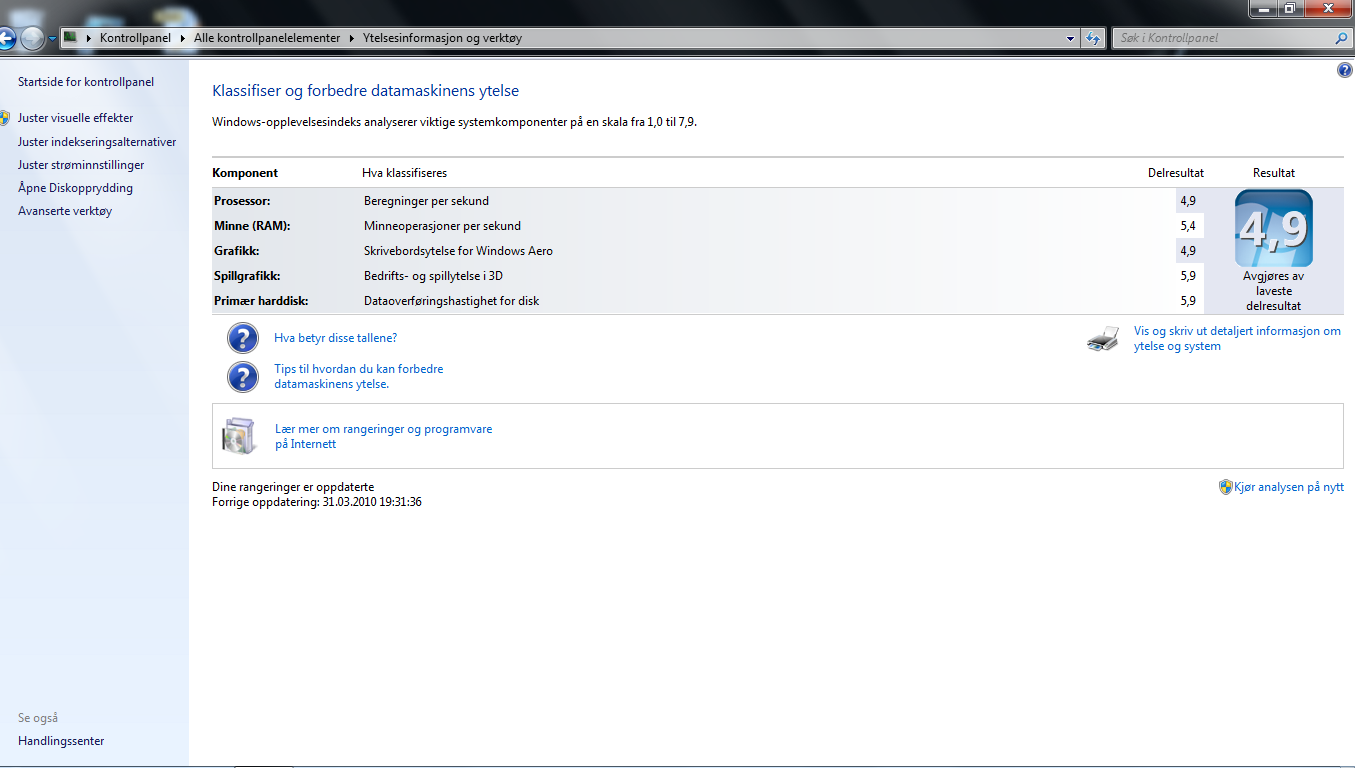Click the 'Komponent' column header

[x=245, y=173]
